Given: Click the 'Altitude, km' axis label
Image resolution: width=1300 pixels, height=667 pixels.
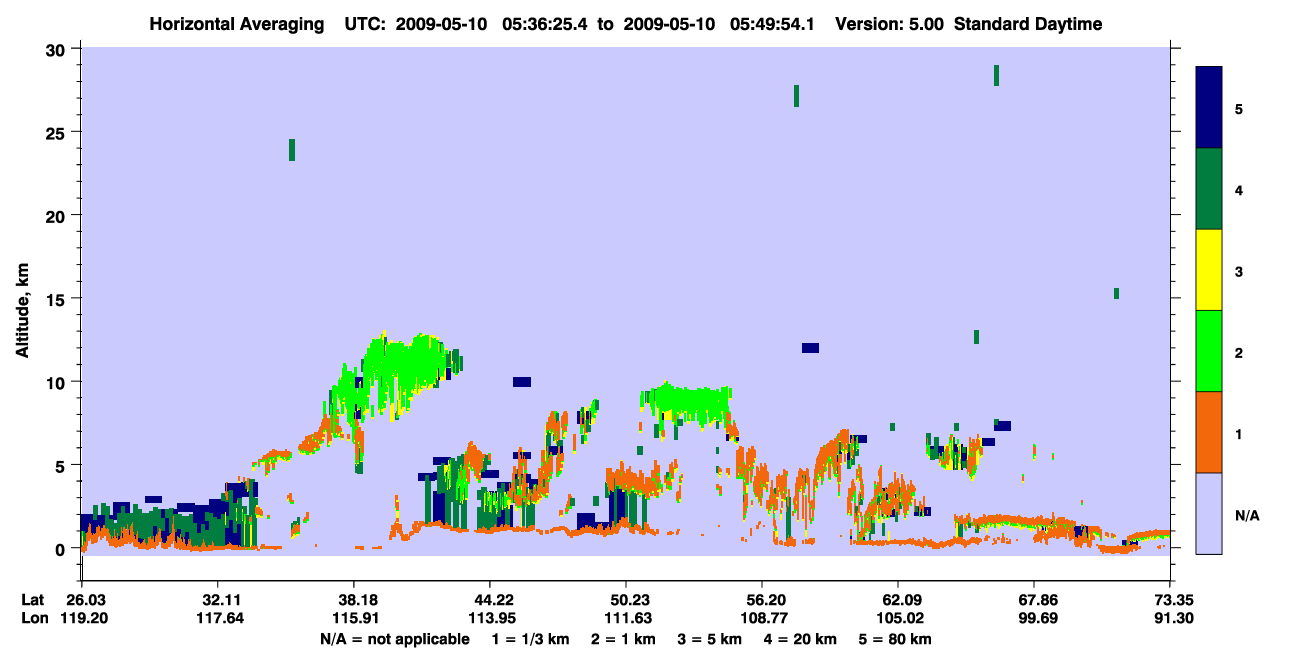Looking at the screenshot, I should click(x=22, y=308).
